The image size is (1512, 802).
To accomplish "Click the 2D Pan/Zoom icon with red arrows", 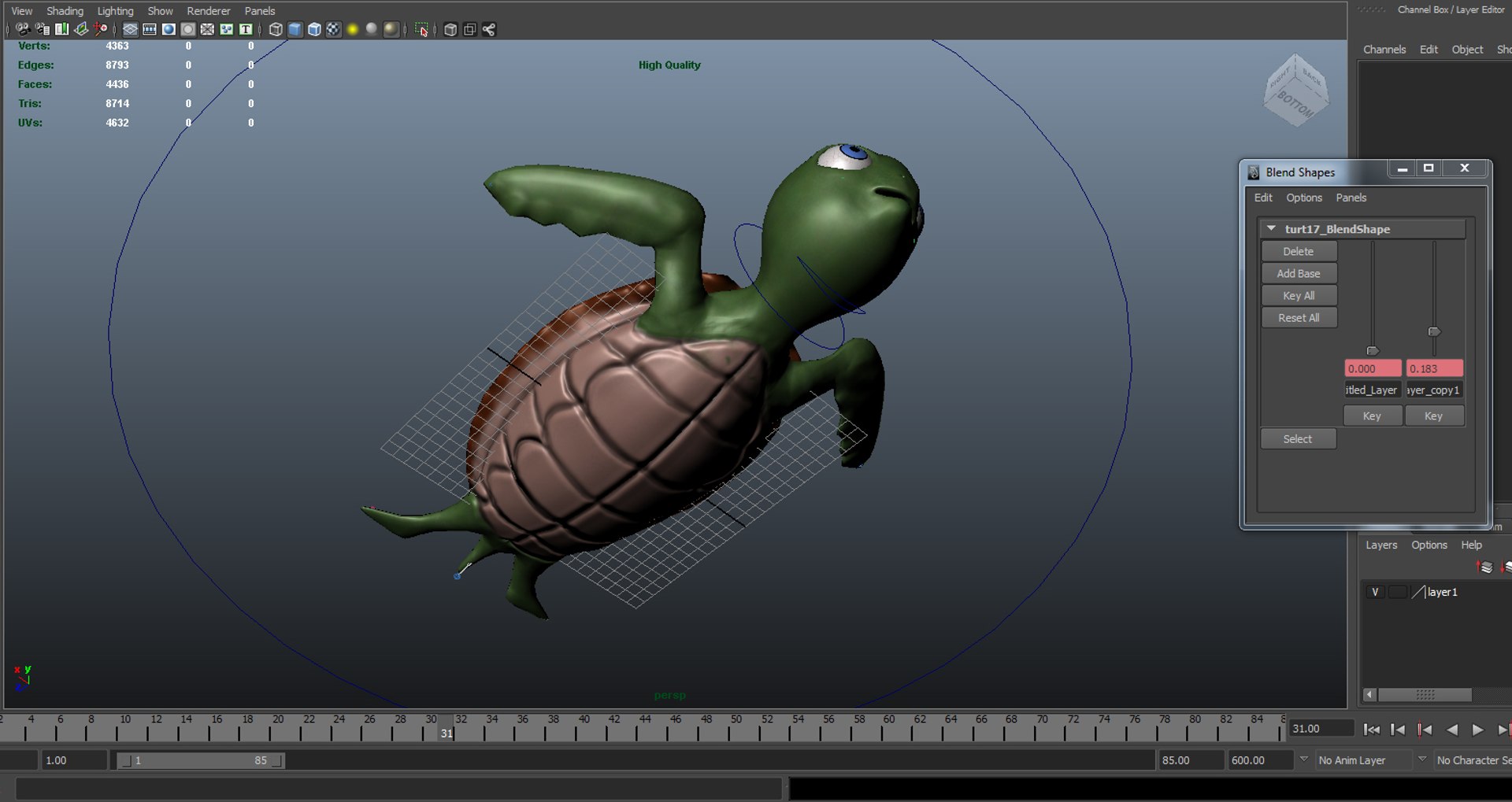I will coord(100,29).
